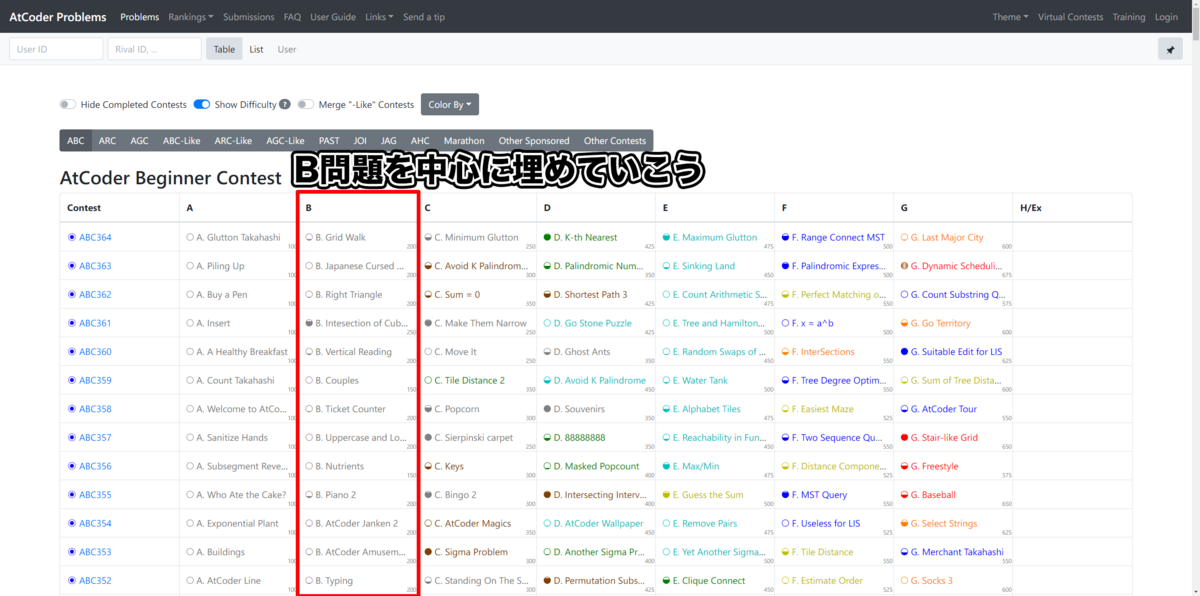Open problem C. Tile Distance 2
The width and height of the screenshot is (1200, 596).
click(469, 381)
